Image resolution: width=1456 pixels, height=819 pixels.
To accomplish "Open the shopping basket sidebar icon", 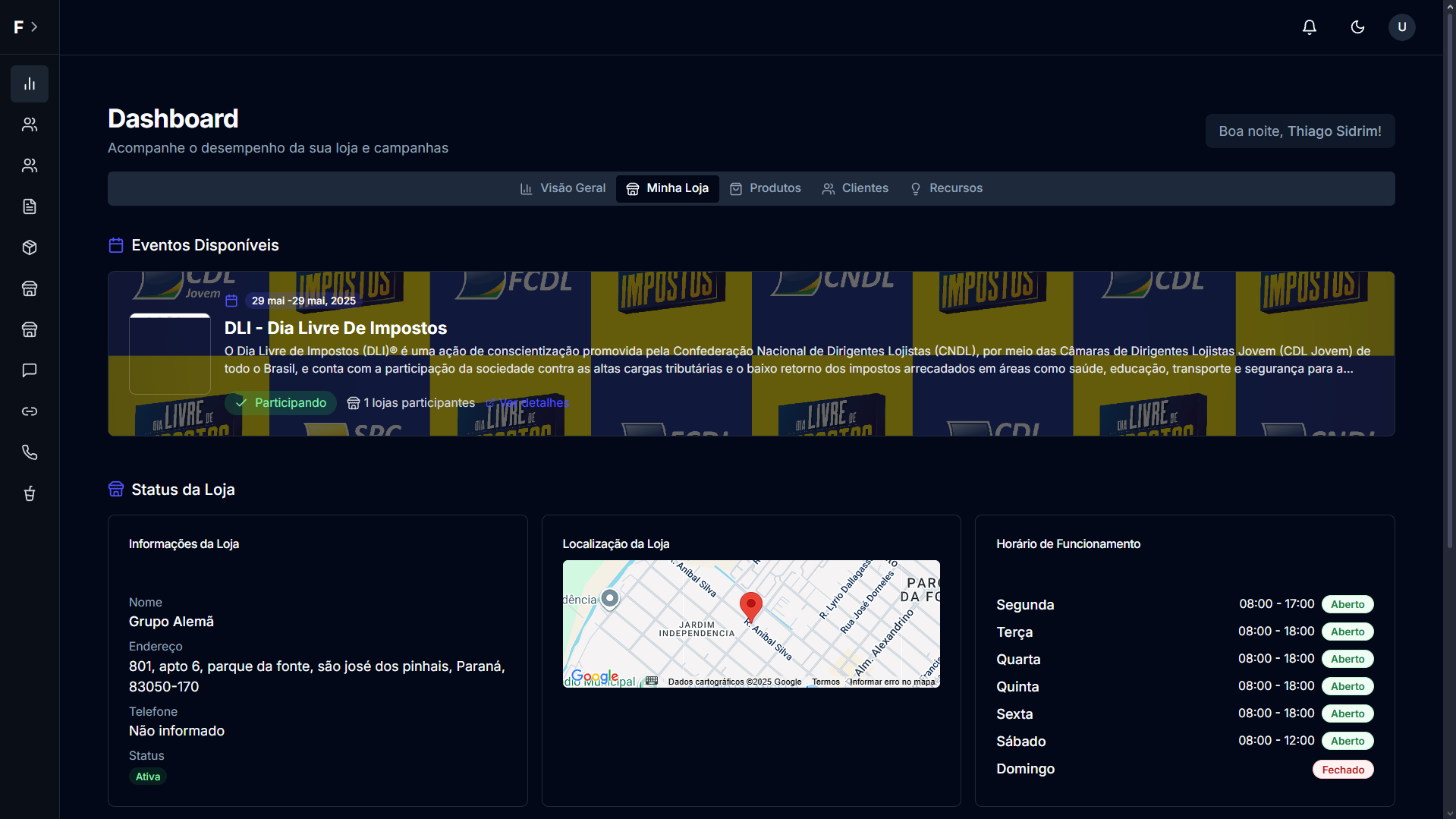I will tap(30, 493).
